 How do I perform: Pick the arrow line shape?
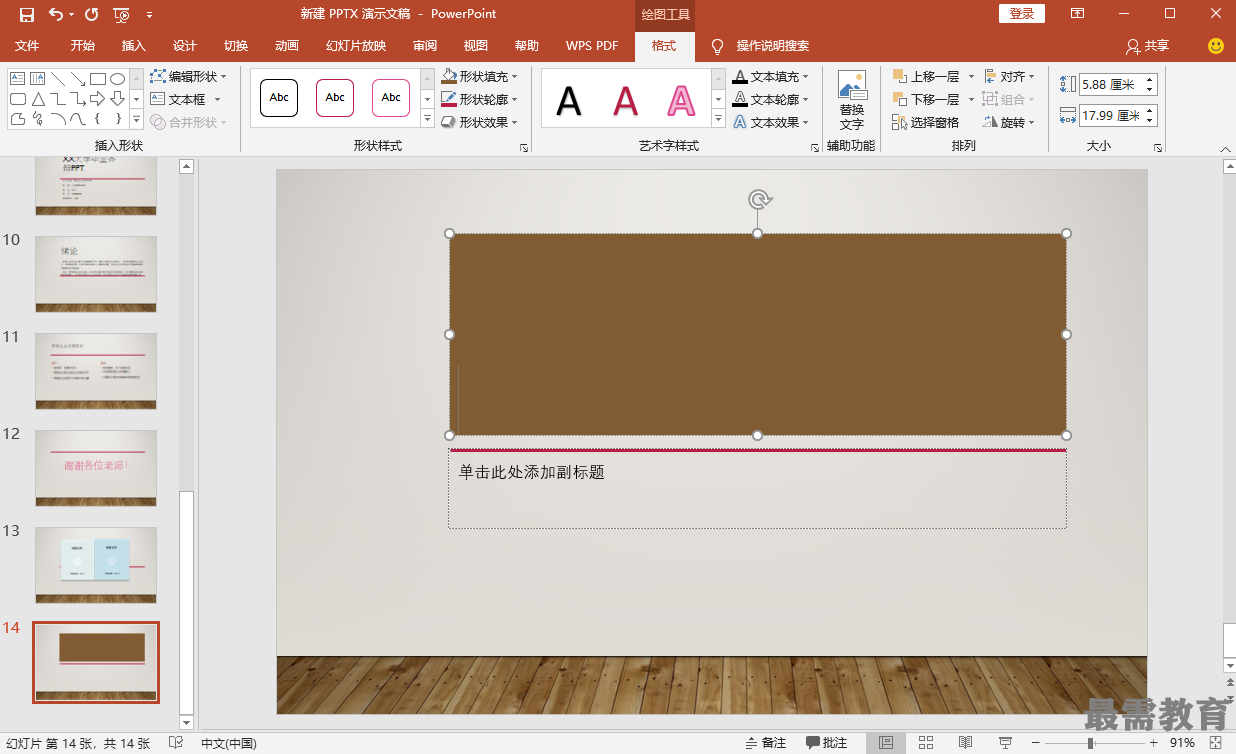(x=78, y=78)
